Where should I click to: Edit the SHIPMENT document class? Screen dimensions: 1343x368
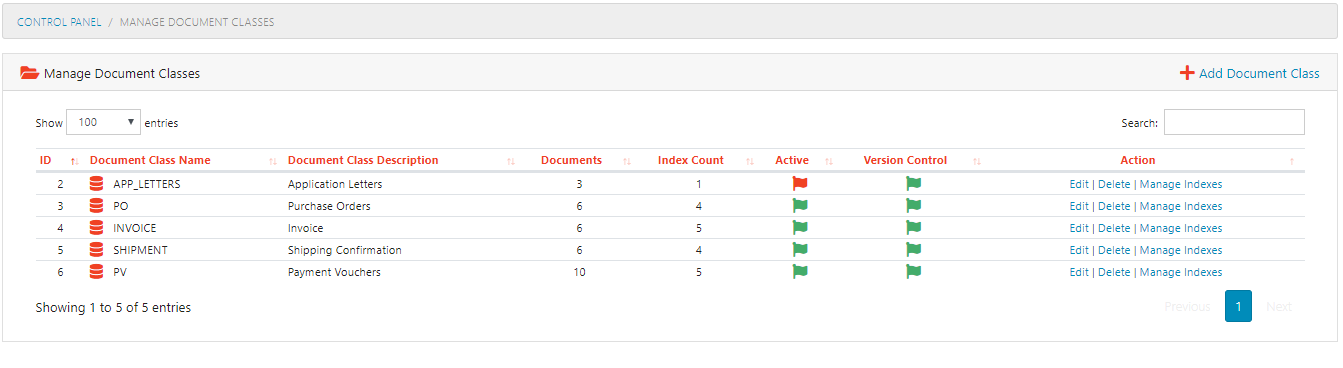1079,250
